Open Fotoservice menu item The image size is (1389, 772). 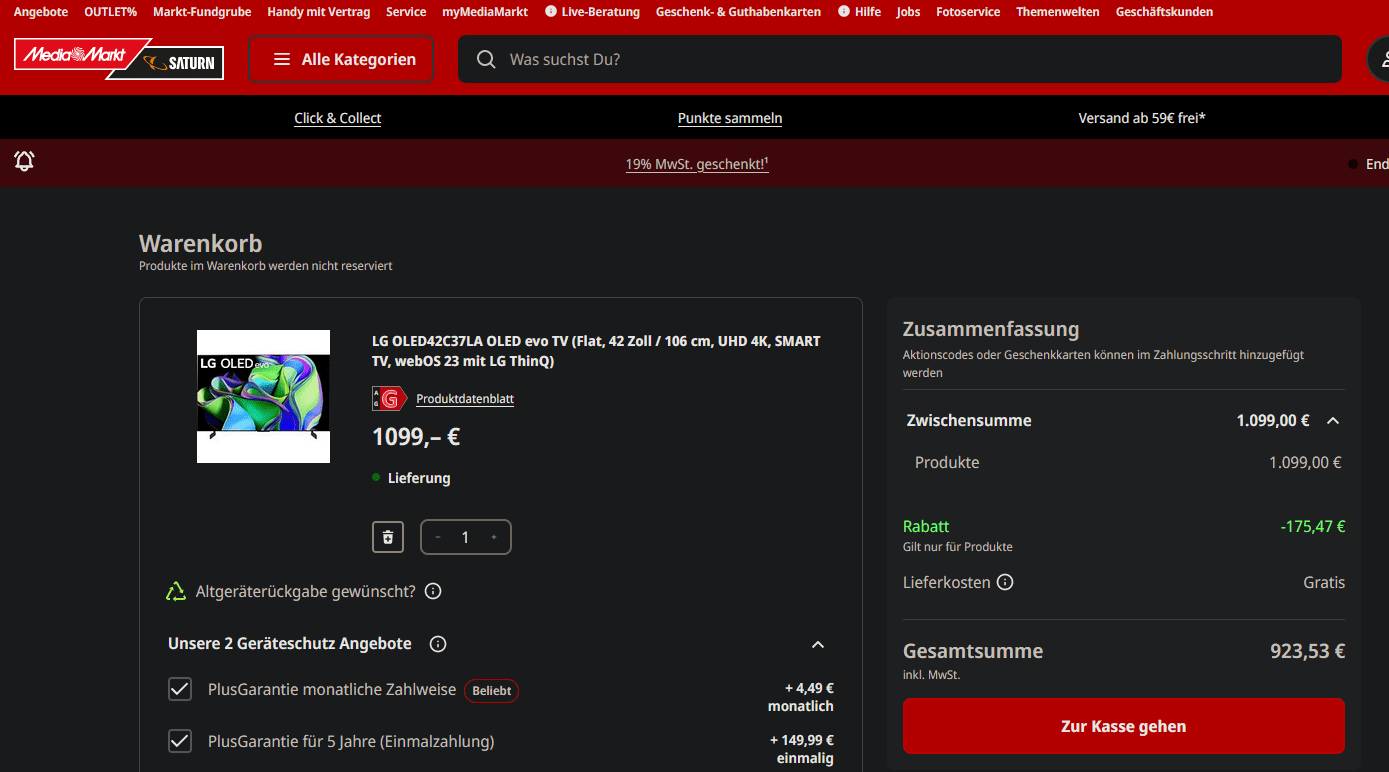(968, 12)
